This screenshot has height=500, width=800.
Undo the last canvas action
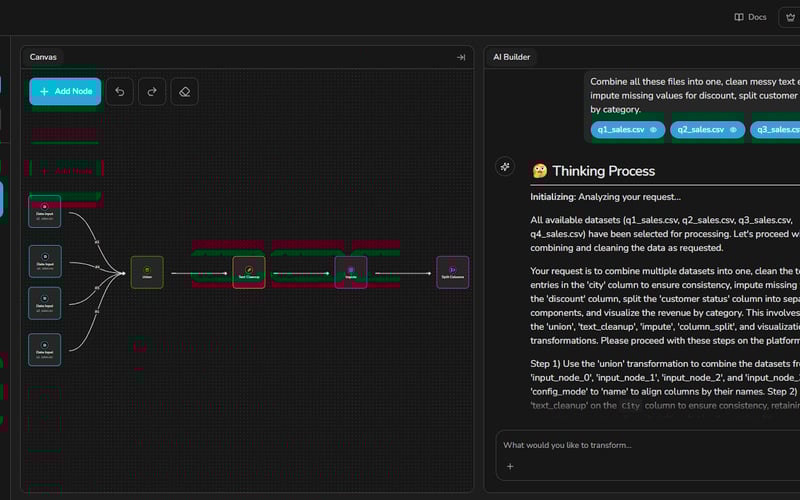click(120, 92)
